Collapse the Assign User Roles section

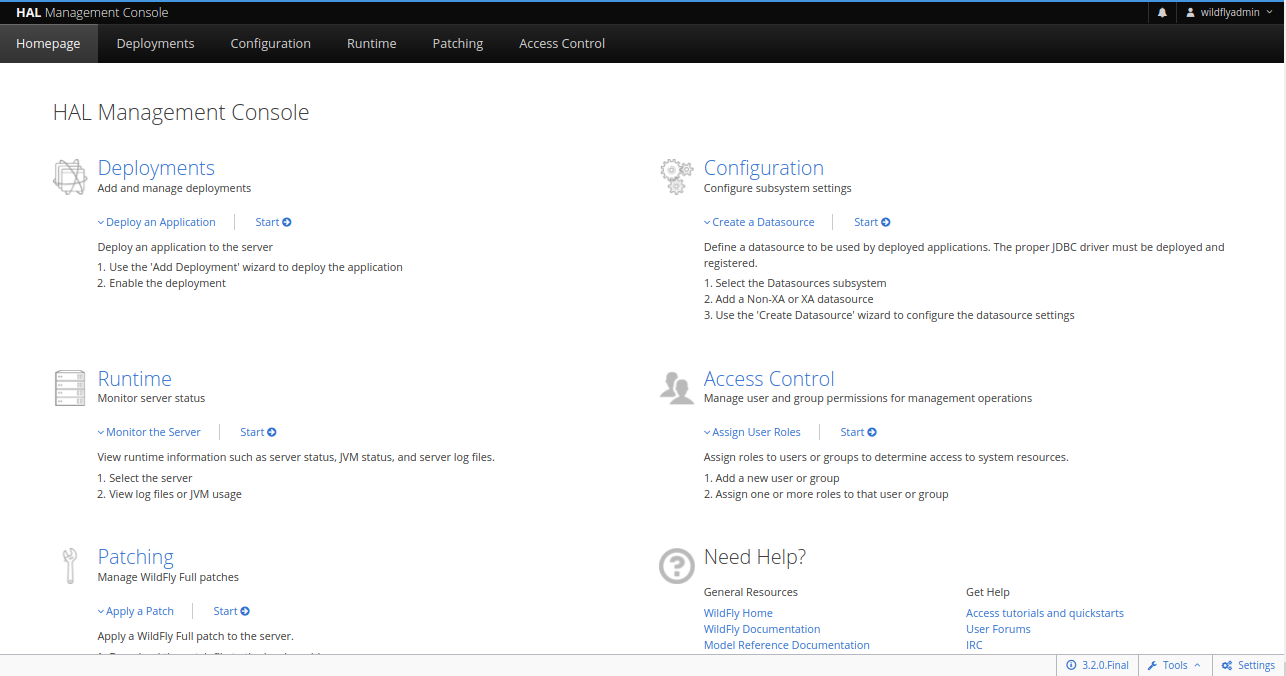pyautogui.click(x=752, y=432)
